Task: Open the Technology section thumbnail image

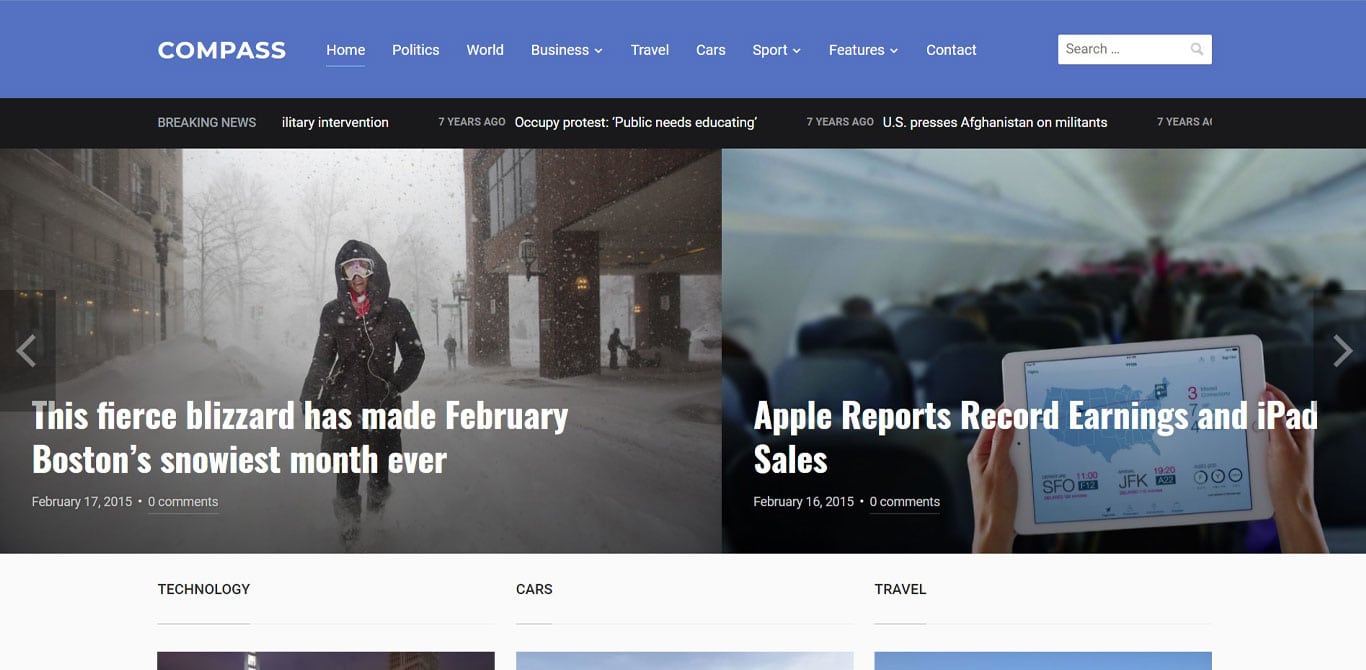Action: point(326,661)
